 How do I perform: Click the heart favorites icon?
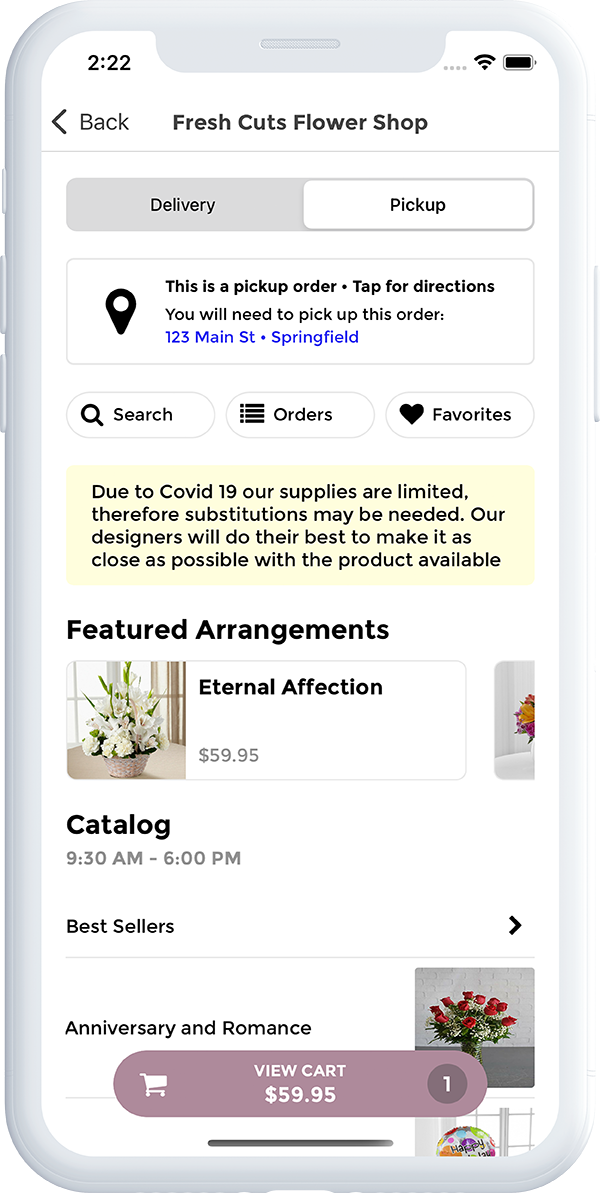[411, 414]
